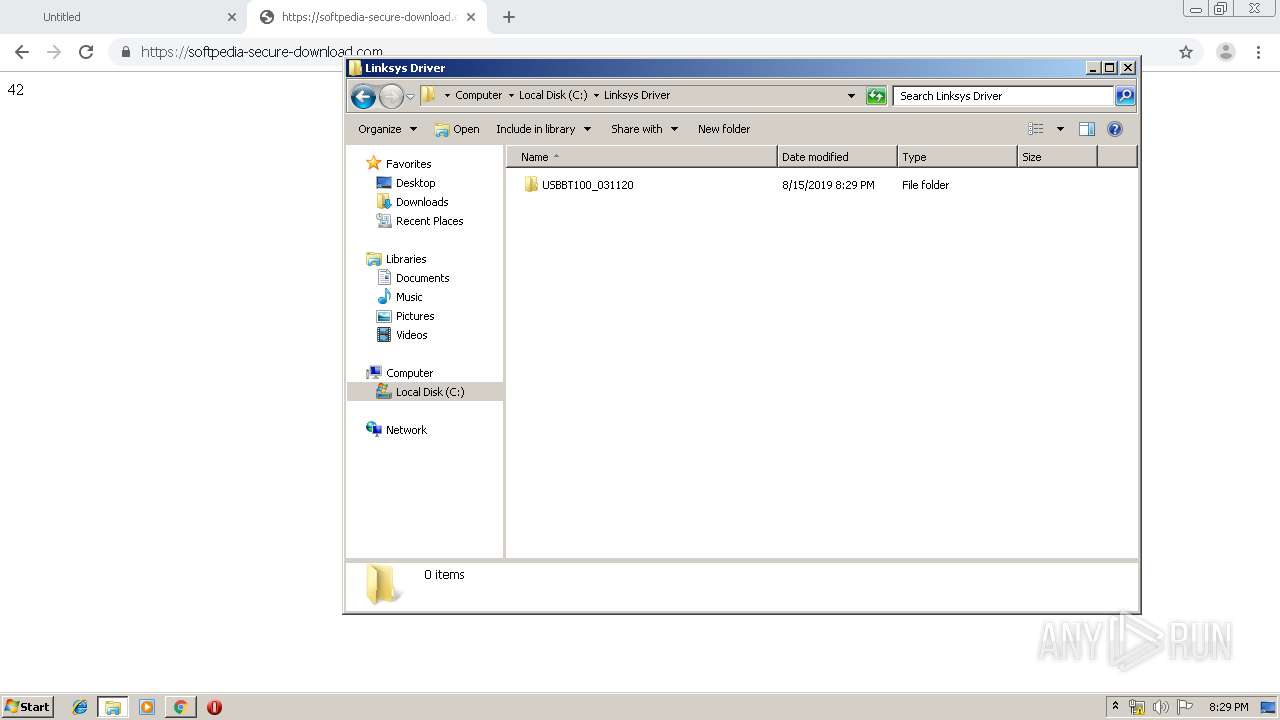The image size is (1280, 720).
Task: Click the 8/15/2019 8:29 PM date cell
Action: pyautogui.click(x=828, y=185)
